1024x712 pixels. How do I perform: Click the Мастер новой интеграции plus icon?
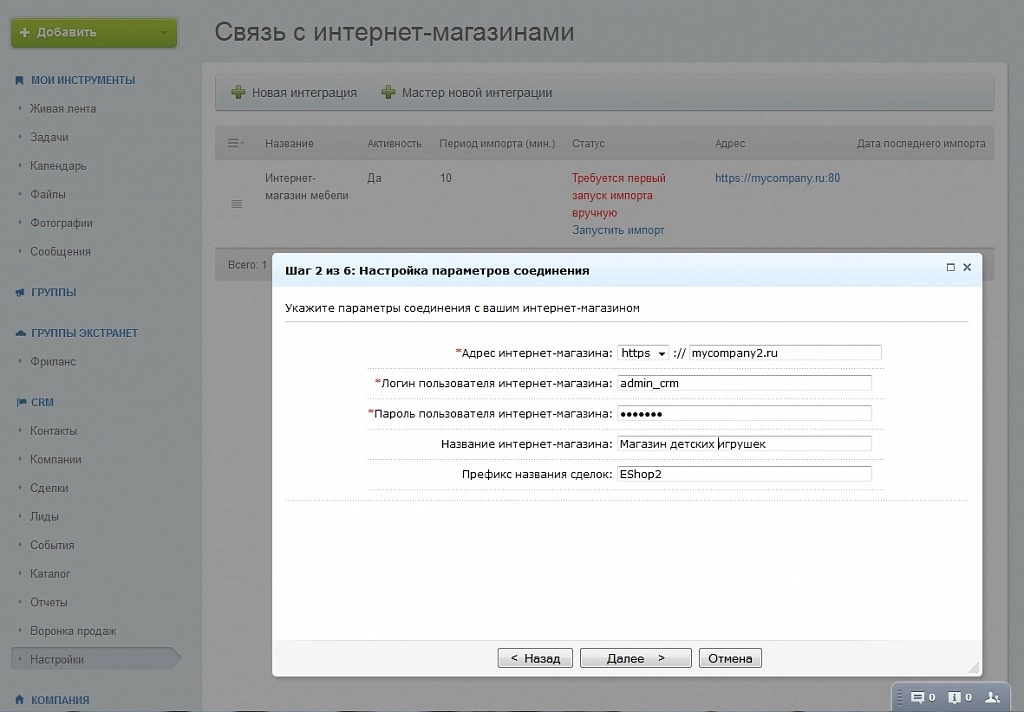pyautogui.click(x=388, y=93)
